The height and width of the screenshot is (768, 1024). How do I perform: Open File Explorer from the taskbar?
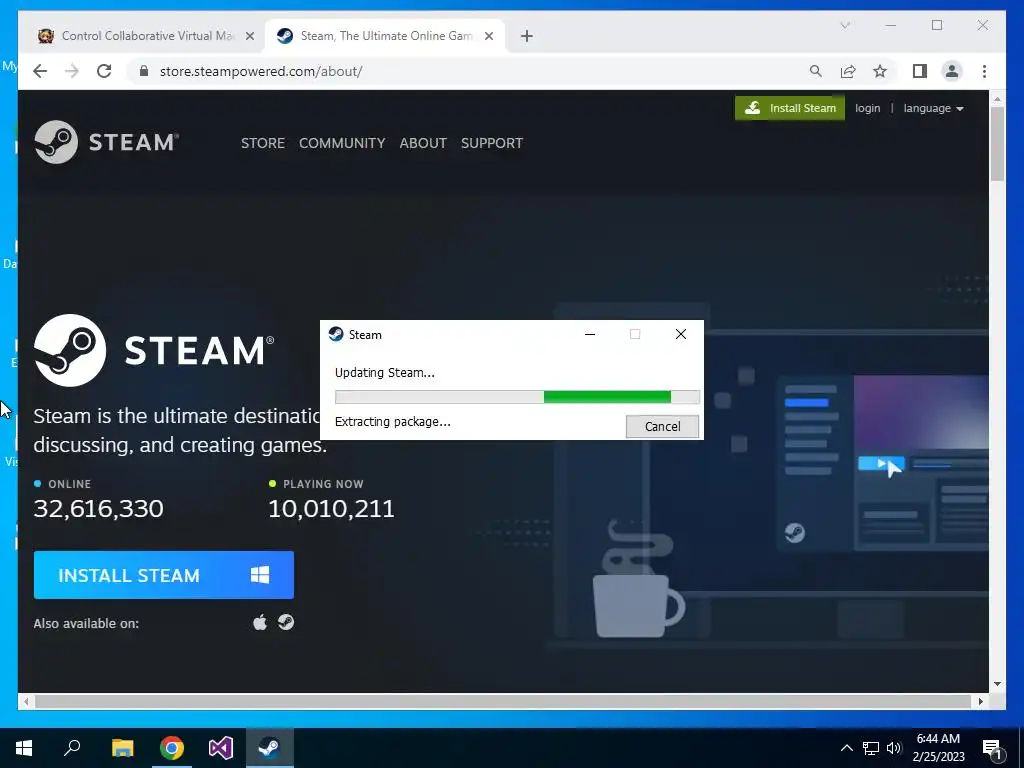[122, 748]
